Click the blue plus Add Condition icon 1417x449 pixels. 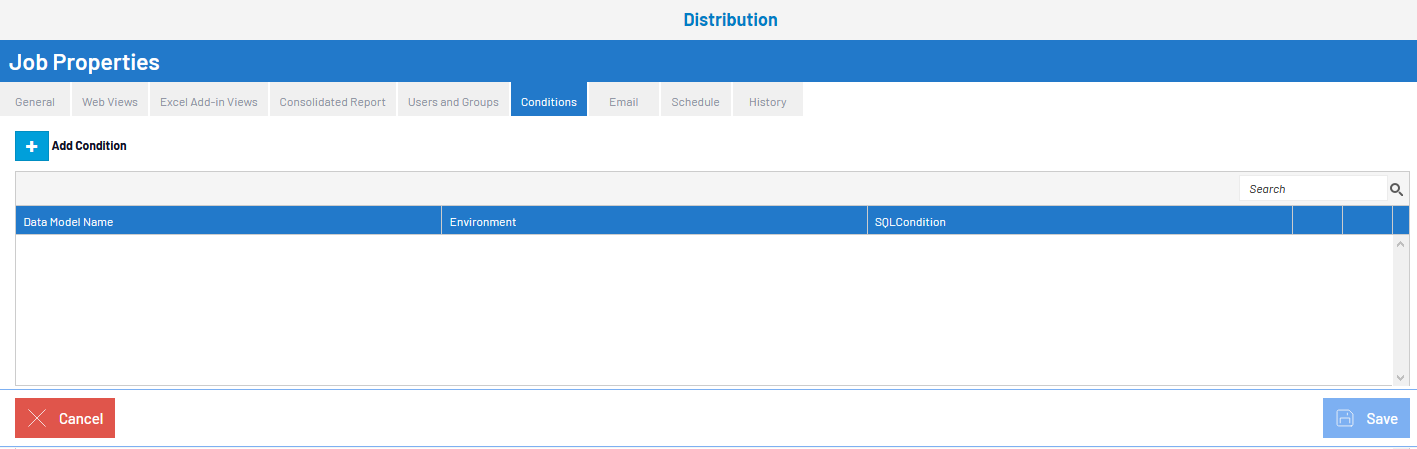tap(31, 146)
